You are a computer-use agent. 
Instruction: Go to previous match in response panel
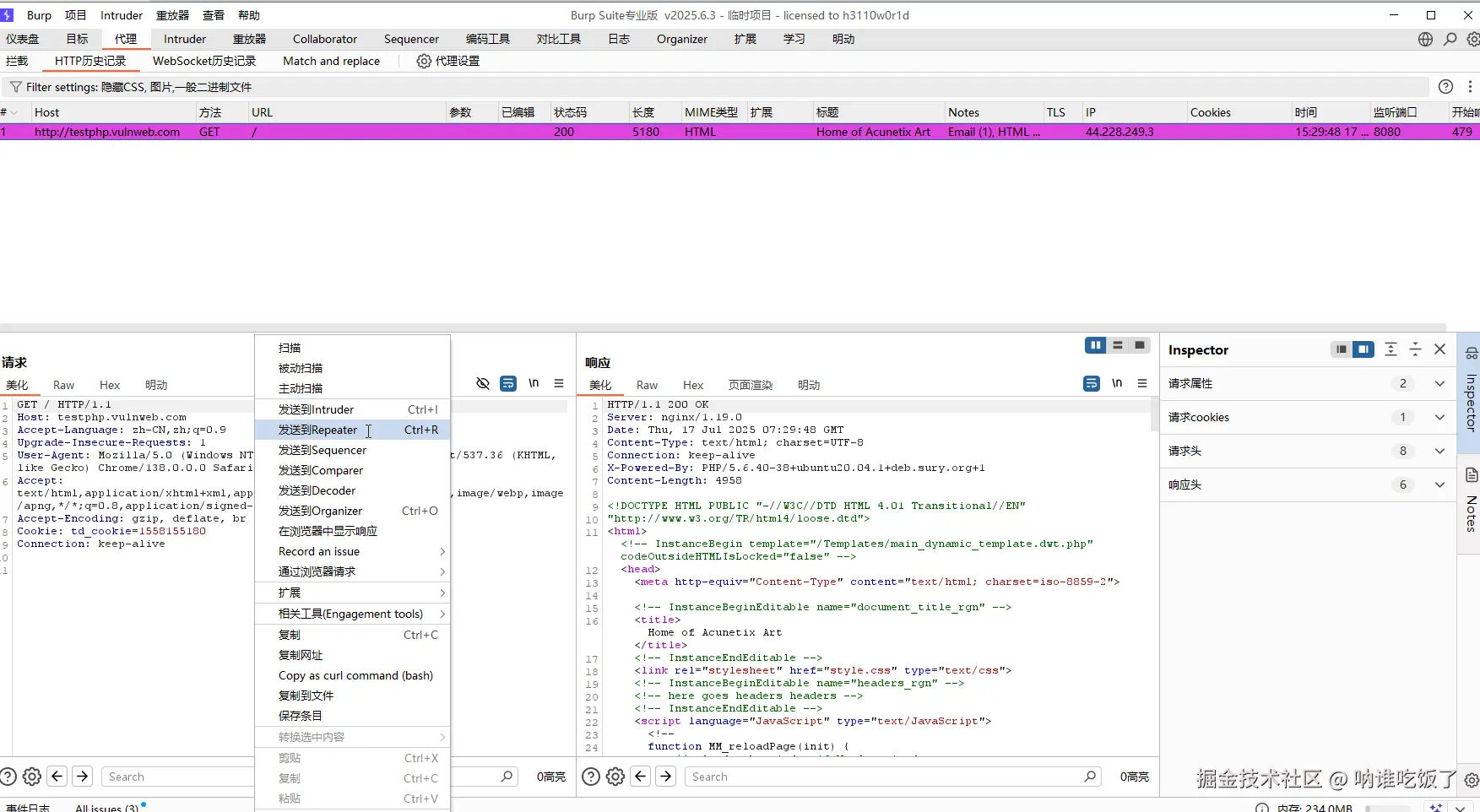pyautogui.click(x=641, y=777)
